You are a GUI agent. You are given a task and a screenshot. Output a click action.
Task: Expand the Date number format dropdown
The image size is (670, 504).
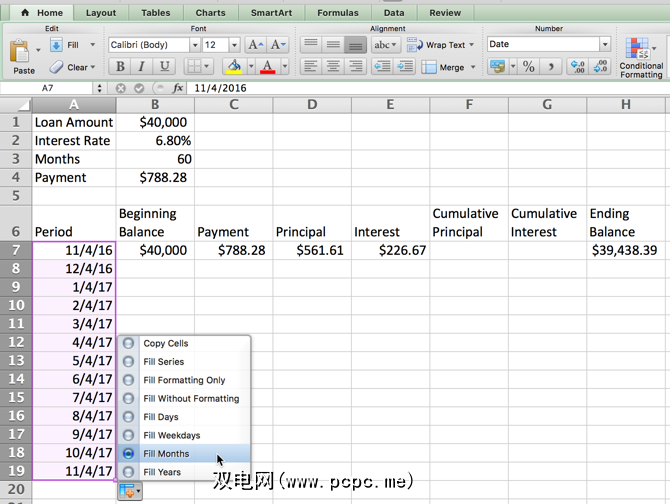(604, 45)
